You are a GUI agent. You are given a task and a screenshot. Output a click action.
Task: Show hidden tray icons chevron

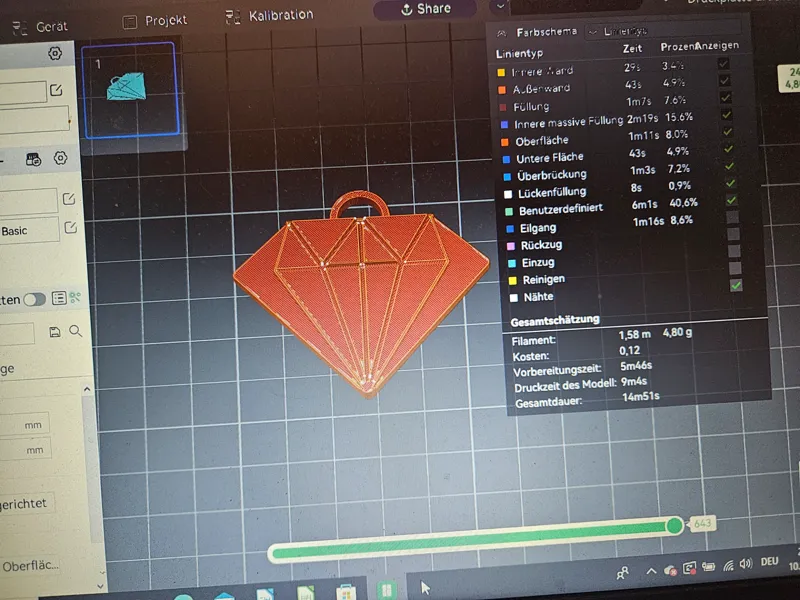point(651,571)
